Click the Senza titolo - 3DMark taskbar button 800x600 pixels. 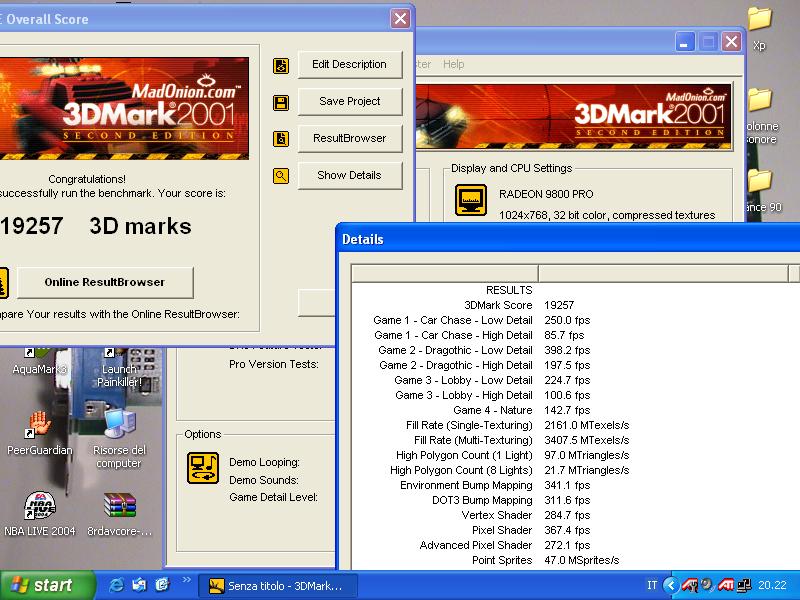278,586
